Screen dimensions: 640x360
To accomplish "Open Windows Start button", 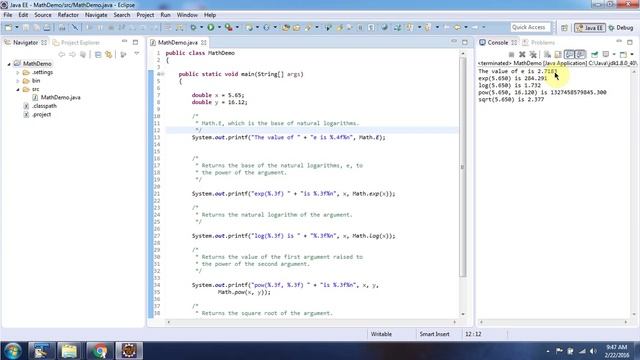I will point(13,351).
